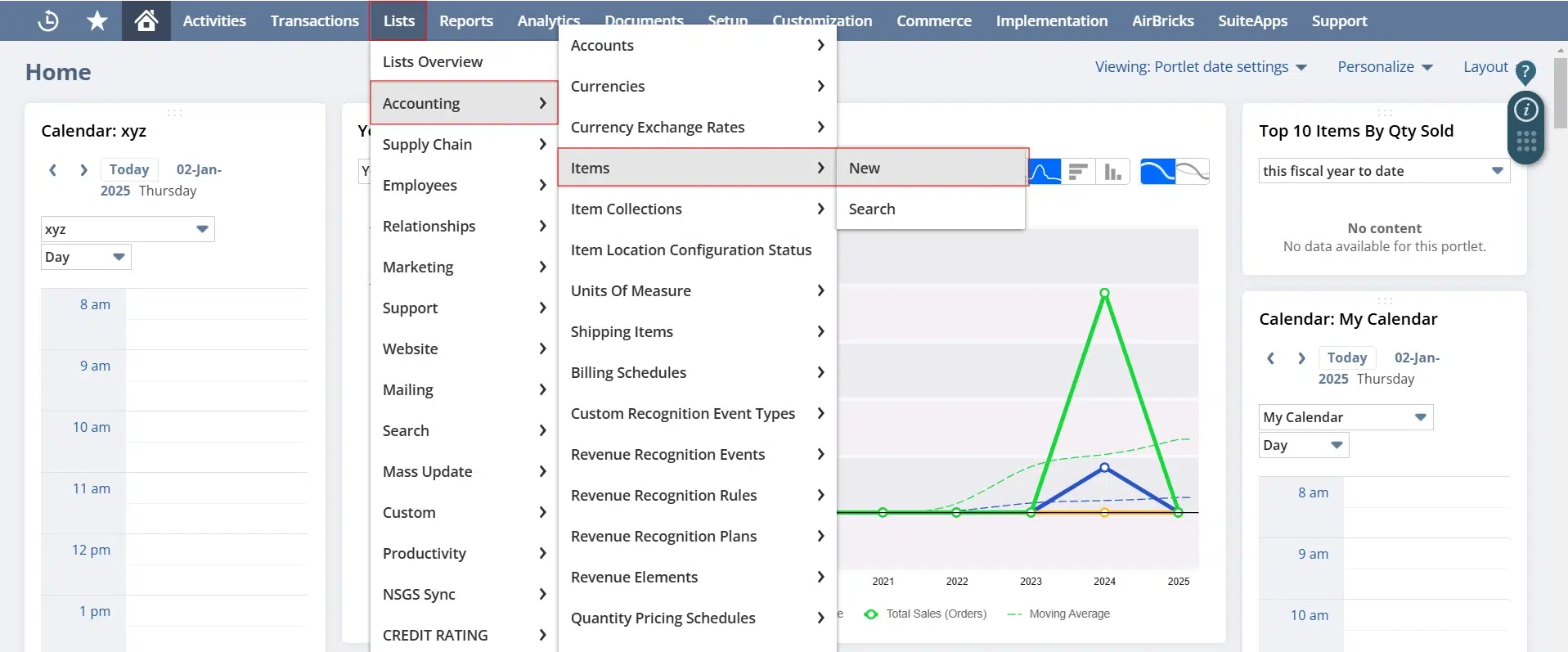This screenshot has width=1568, height=652.
Task: Open the dotted grid launcher icon
Action: pyautogui.click(x=1525, y=142)
